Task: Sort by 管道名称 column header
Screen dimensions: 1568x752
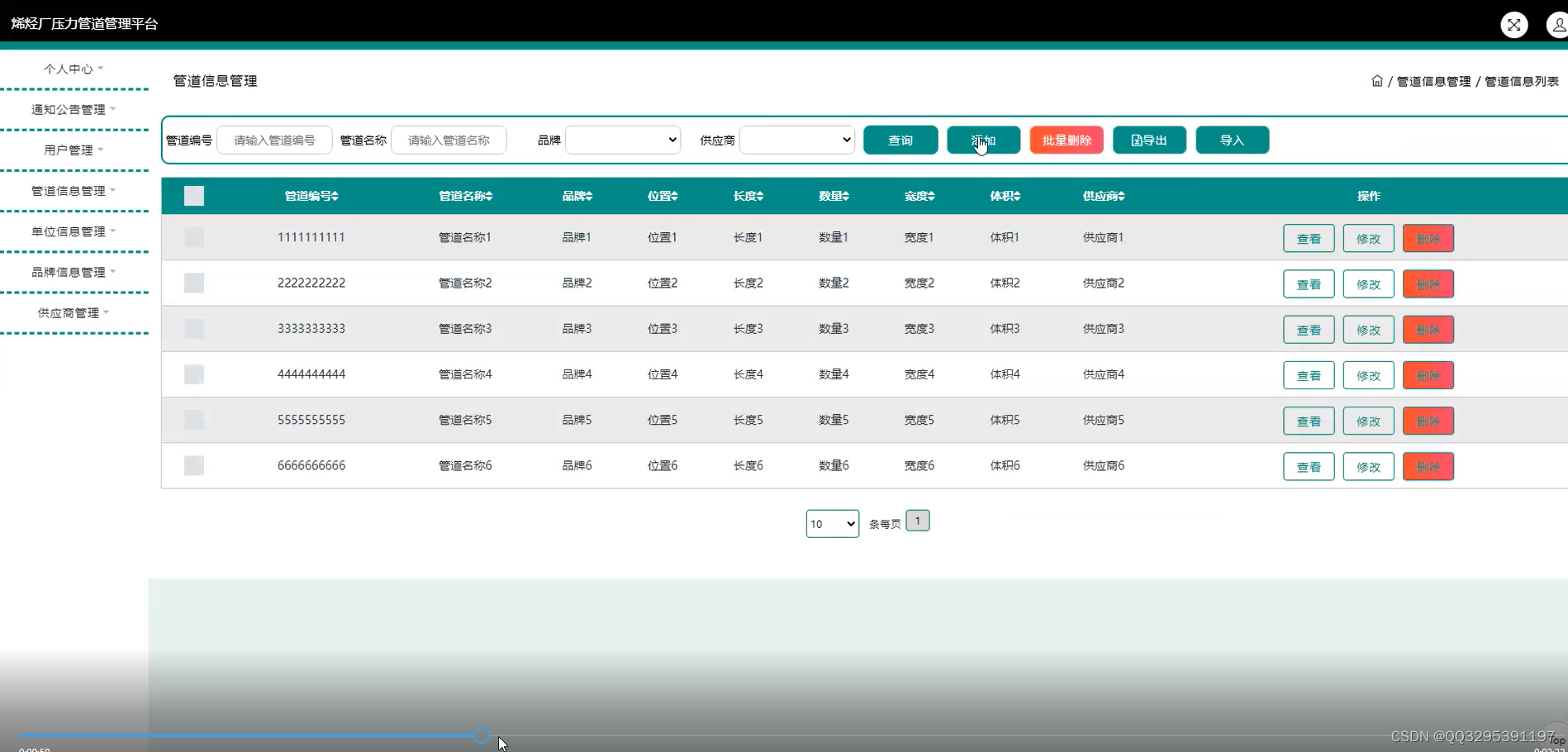Action: point(465,196)
